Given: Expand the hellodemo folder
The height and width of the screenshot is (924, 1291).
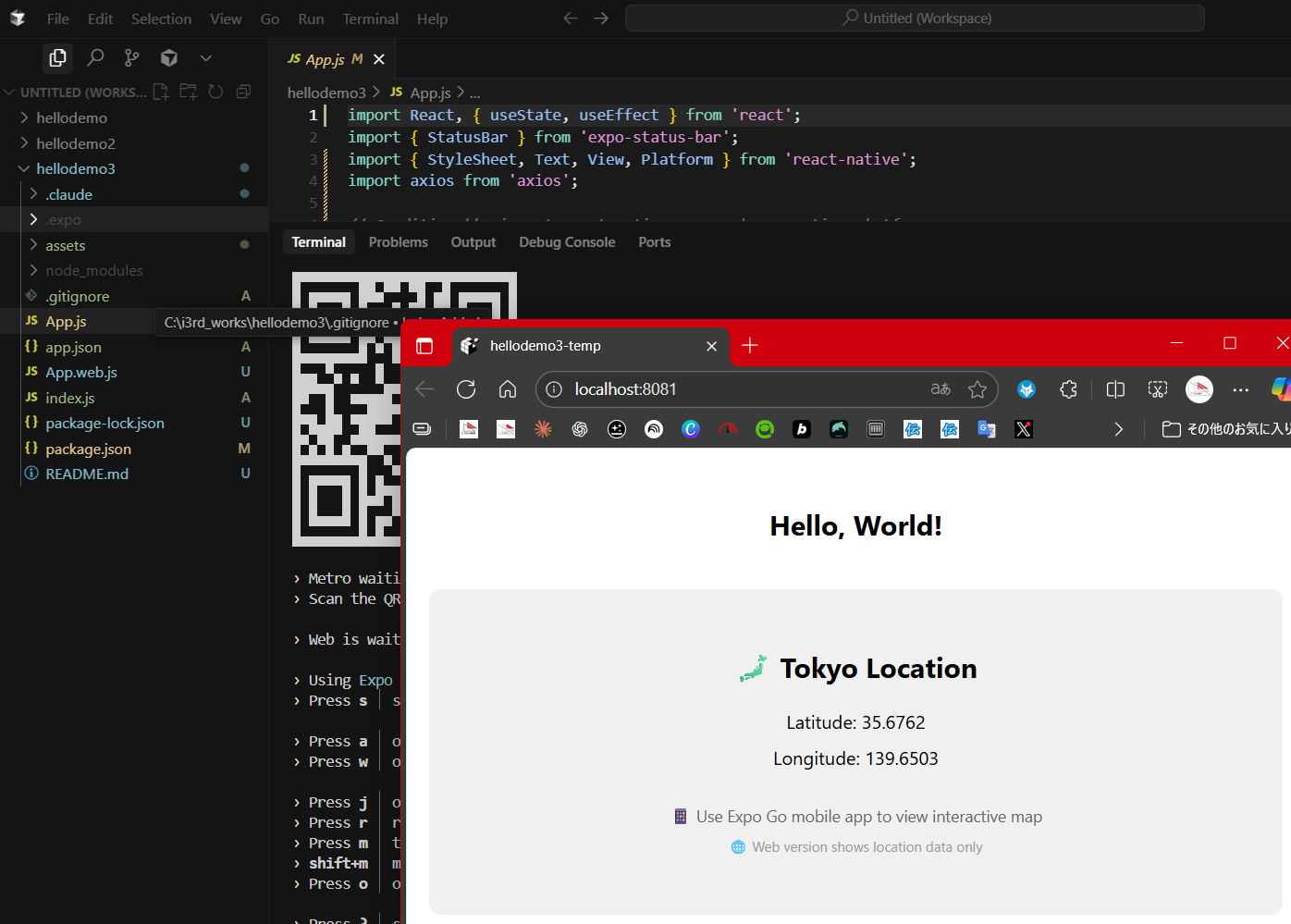Looking at the screenshot, I should point(72,117).
